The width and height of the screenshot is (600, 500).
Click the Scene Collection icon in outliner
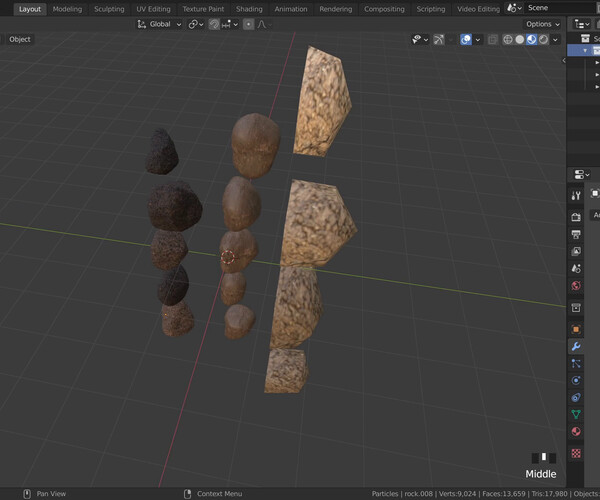pyautogui.click(x=585, y=39)
